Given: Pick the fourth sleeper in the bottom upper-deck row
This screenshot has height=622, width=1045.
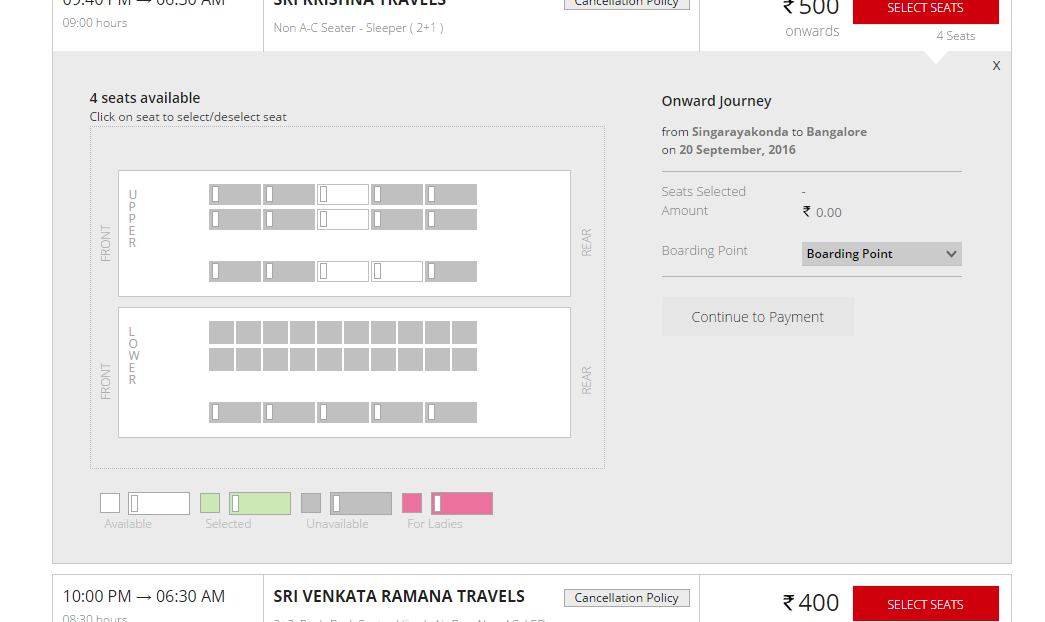Looking at the screenshot, I should [x=397, y=271].
